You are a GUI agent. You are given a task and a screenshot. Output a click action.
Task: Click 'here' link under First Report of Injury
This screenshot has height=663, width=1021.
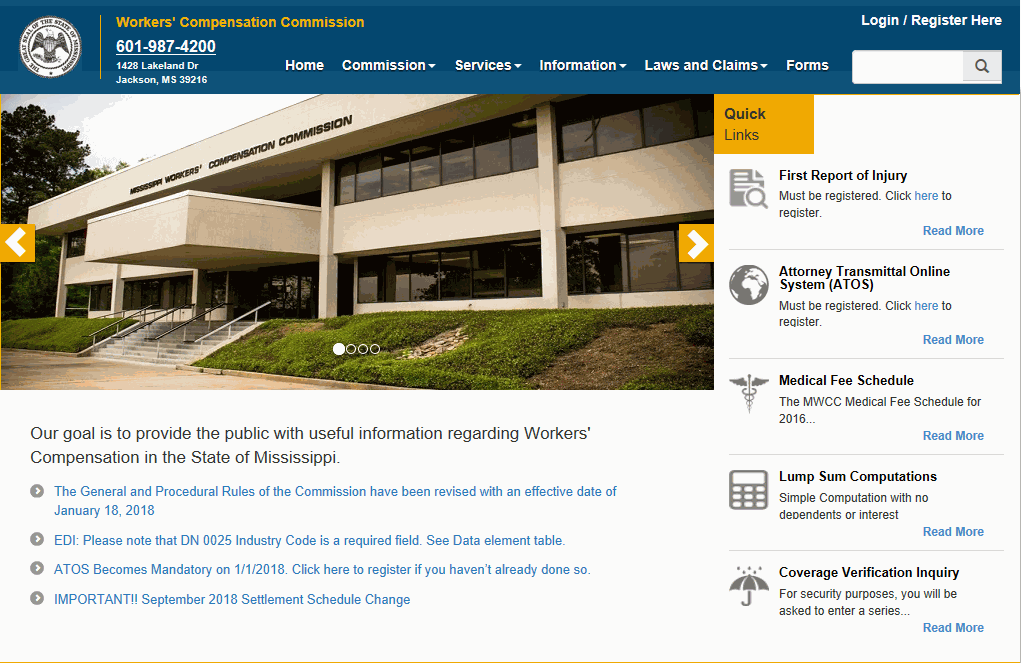click(x=926, y=195)
